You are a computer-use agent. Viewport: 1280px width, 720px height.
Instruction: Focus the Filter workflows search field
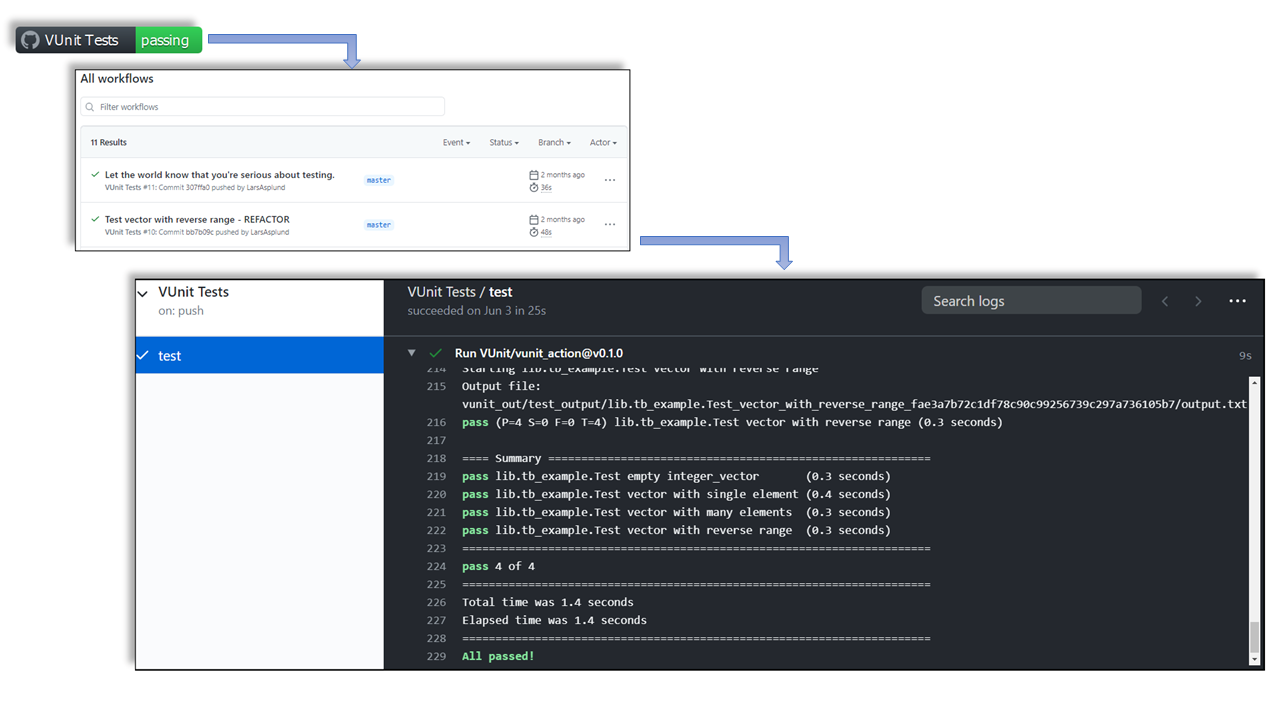(x=263, y=107)
